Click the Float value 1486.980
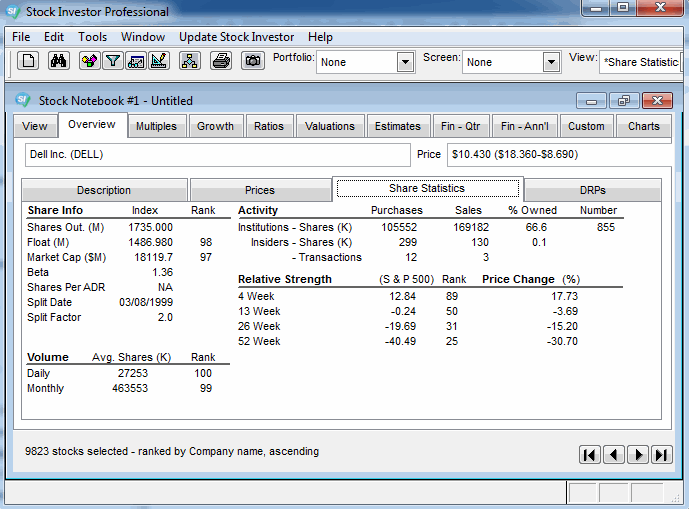 (150, 242)
